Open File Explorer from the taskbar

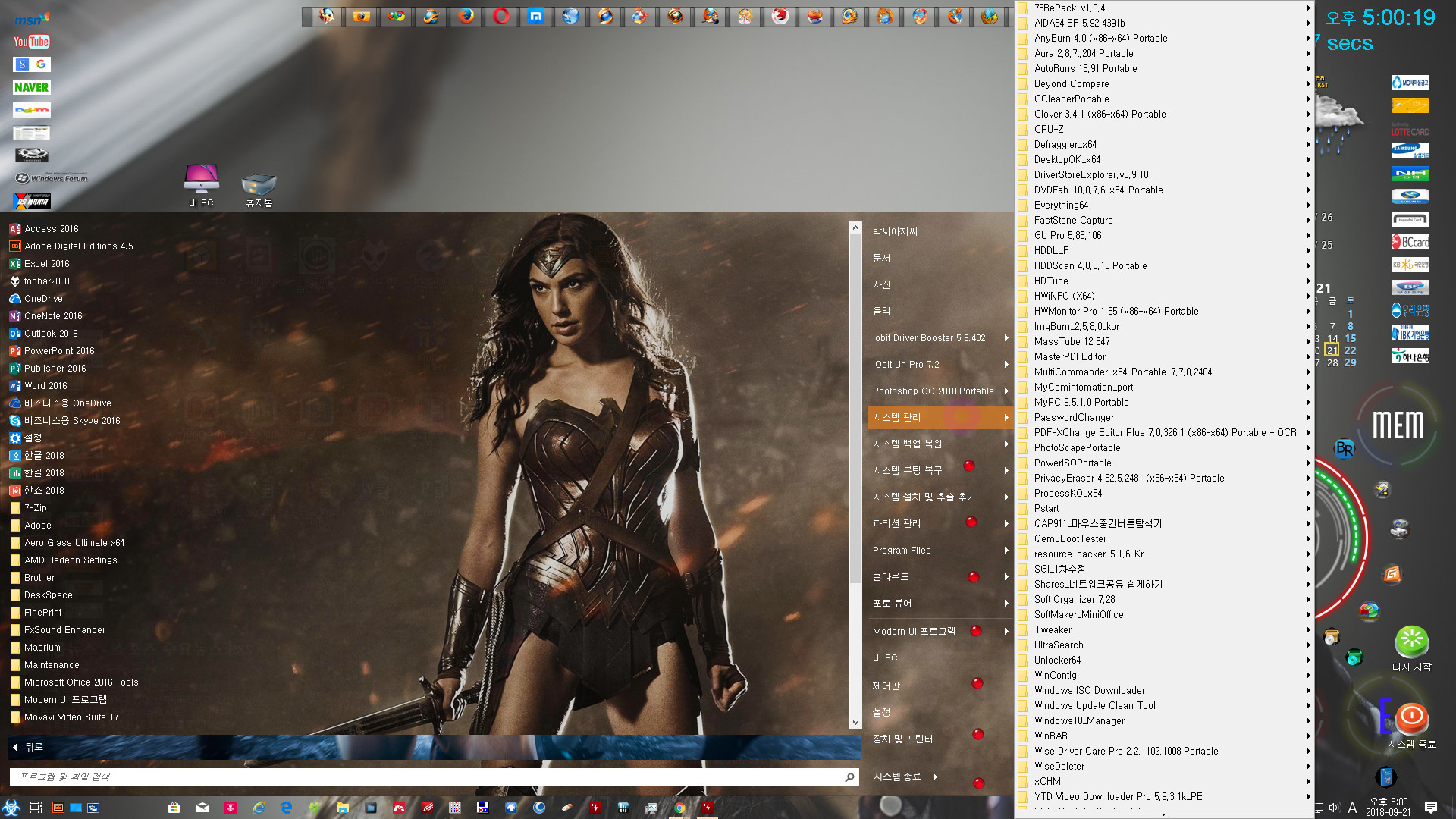pos(342,808)
